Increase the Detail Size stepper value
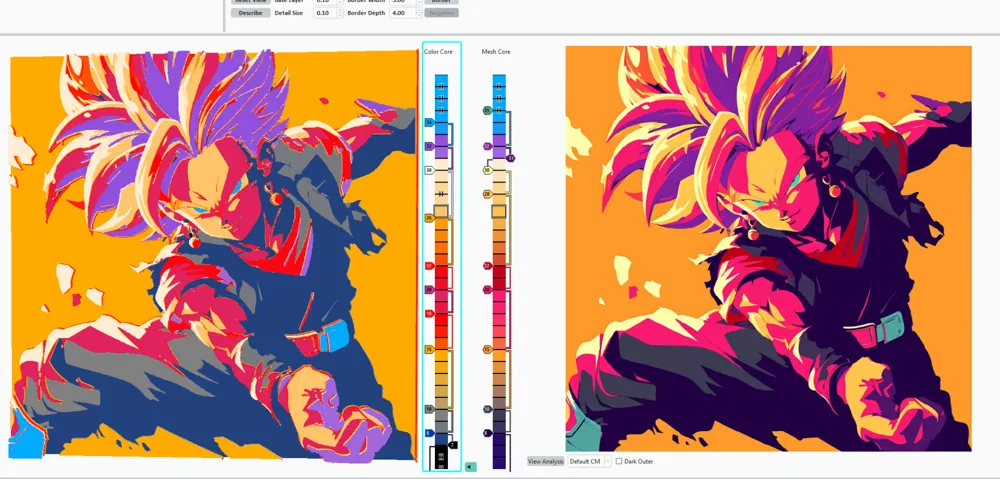 [x=339, y=10]
